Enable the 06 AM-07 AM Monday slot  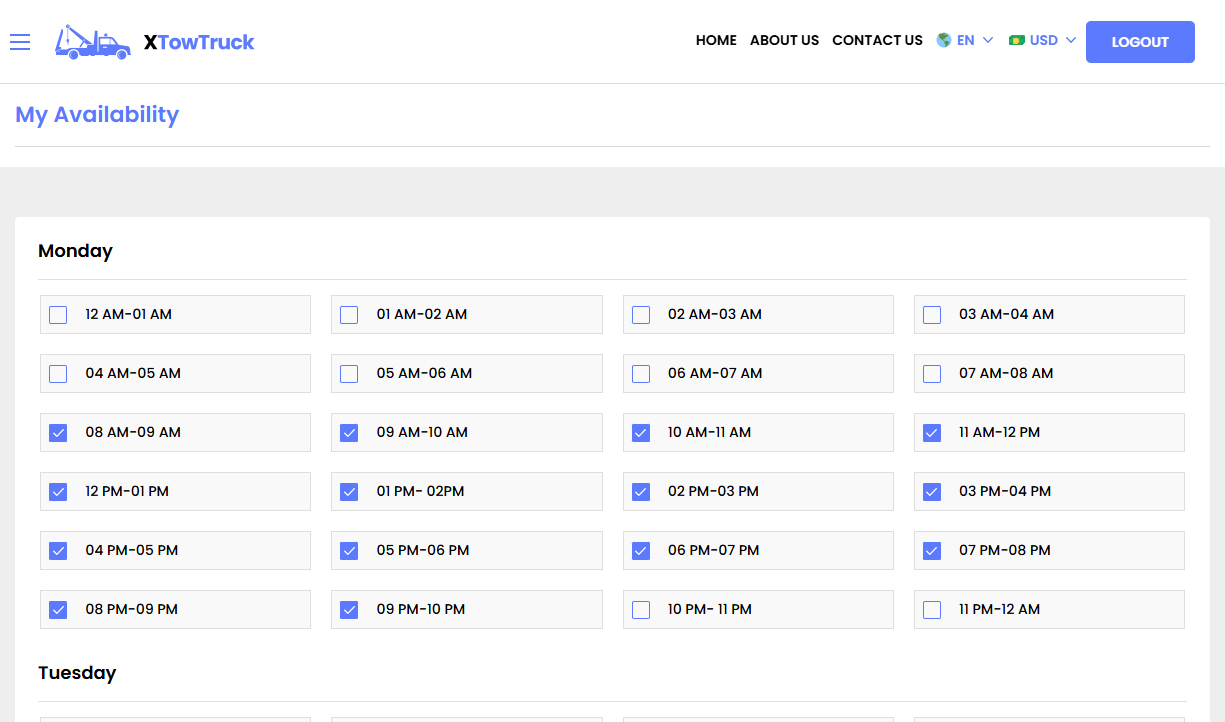[640, 373]
